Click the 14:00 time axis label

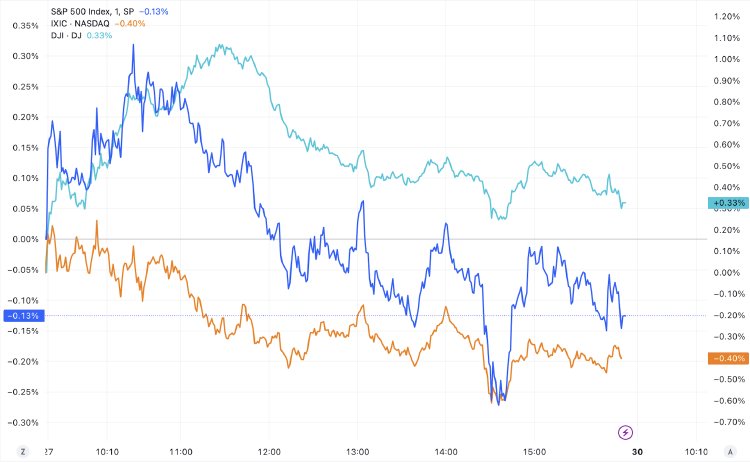point(446,452)
